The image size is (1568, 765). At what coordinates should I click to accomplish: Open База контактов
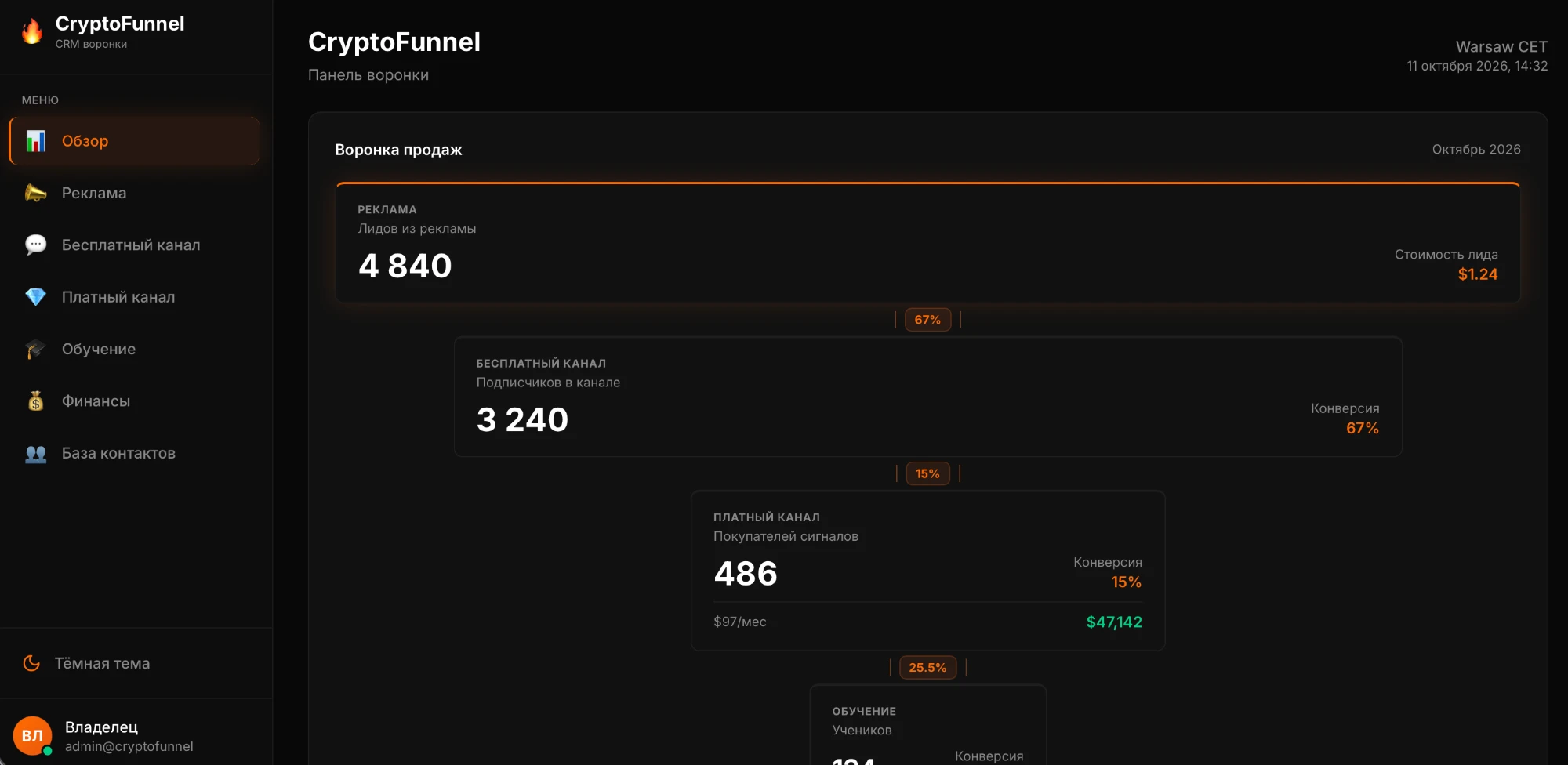click(134, 453)
